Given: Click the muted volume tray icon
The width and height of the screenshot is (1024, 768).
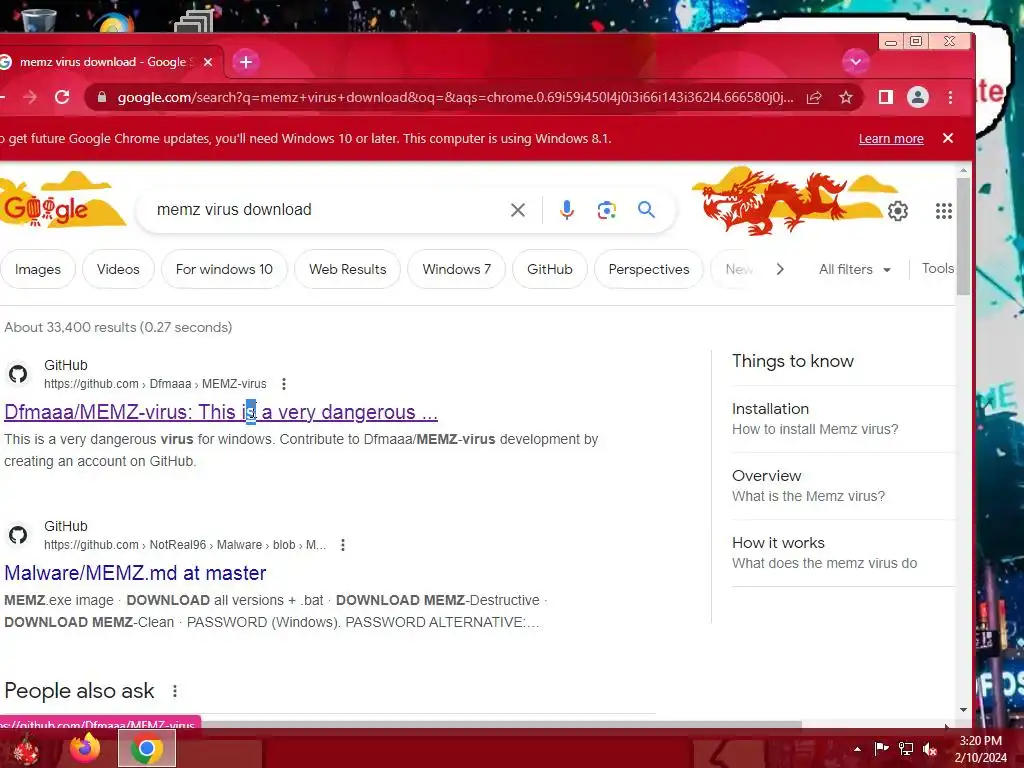Looking at the screenshot, I should click(x=930, y=749).
